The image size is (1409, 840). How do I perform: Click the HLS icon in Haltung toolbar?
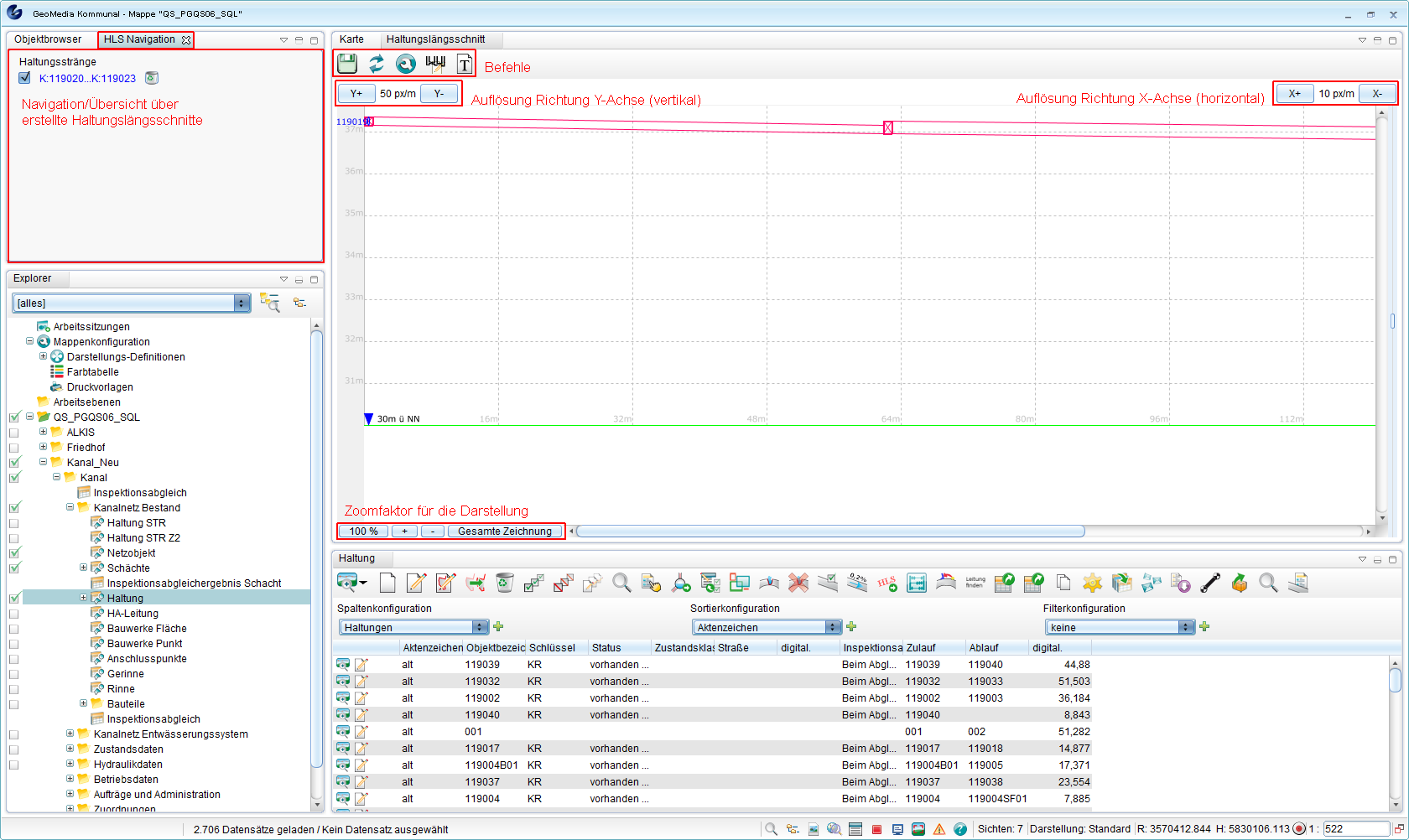coord(886,583)
